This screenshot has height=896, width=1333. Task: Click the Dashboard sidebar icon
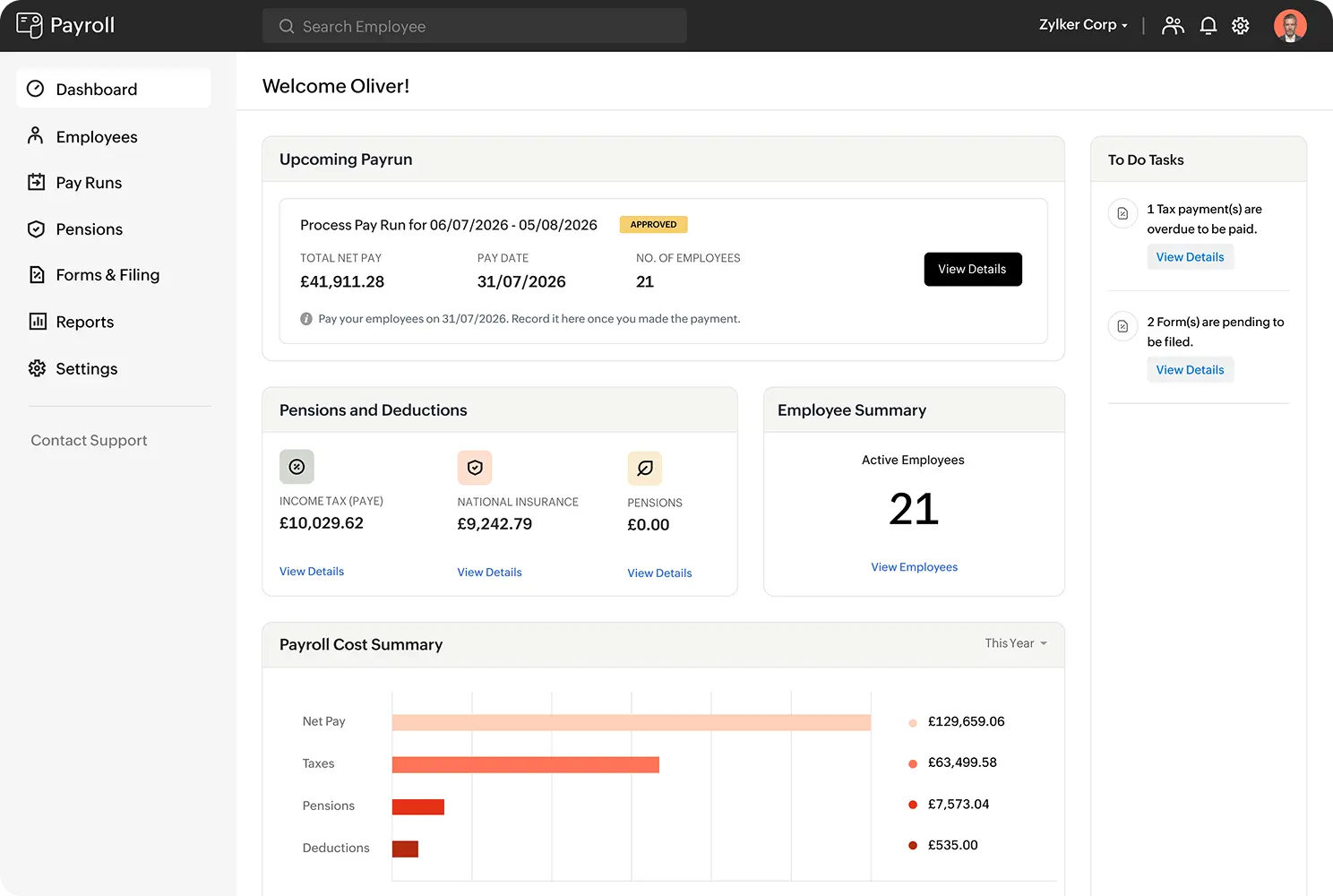[x=36, y=89]
